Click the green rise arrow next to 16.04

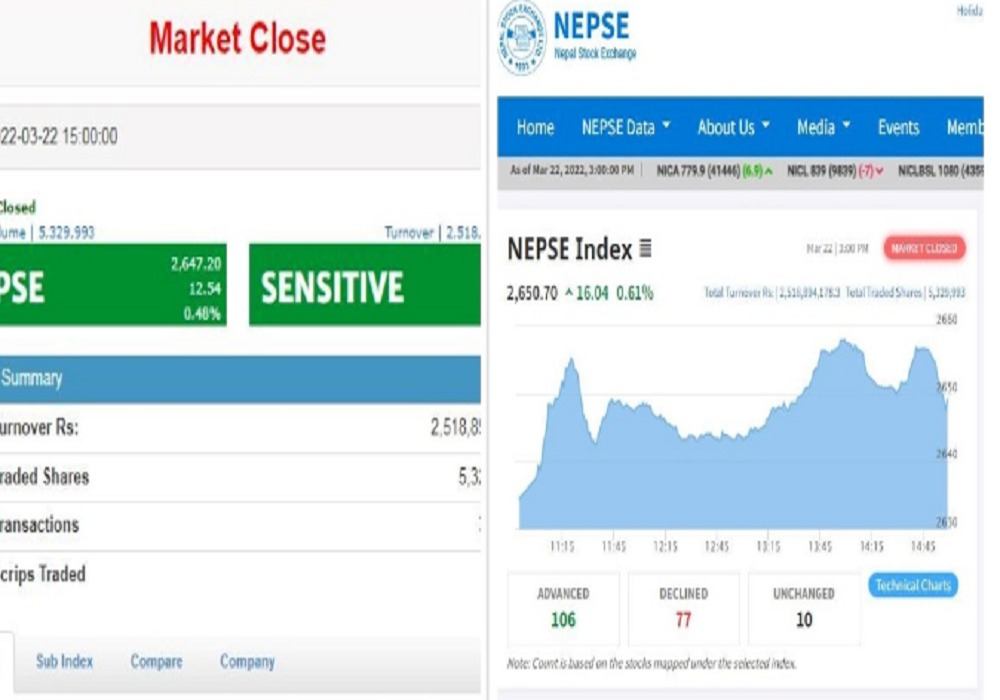569,293
